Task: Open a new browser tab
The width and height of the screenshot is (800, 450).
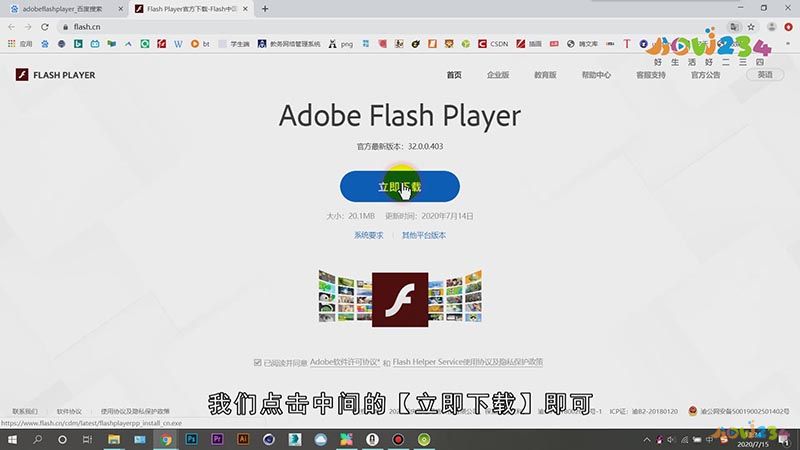Action: (265, 9)
